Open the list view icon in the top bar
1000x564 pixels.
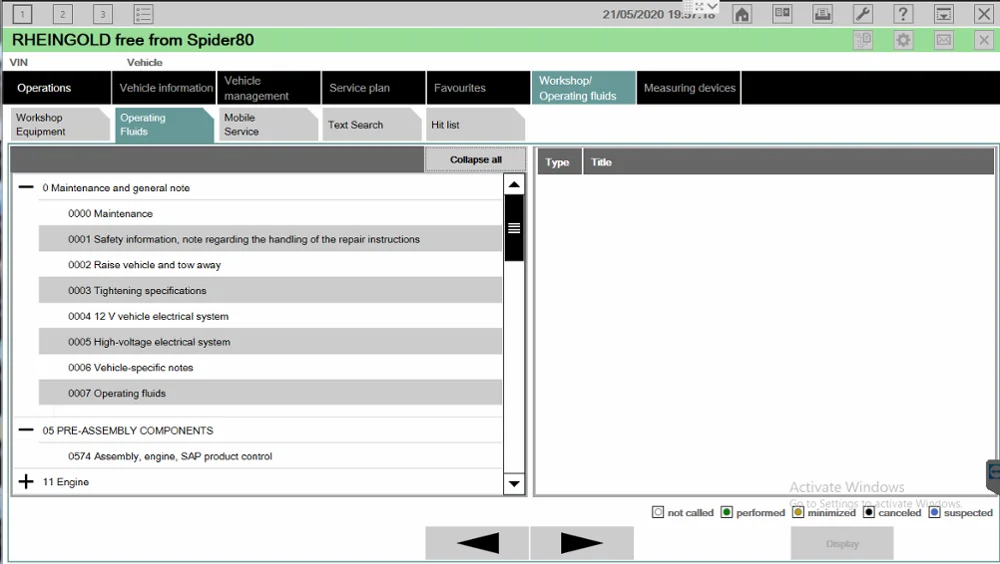(143, 14)
